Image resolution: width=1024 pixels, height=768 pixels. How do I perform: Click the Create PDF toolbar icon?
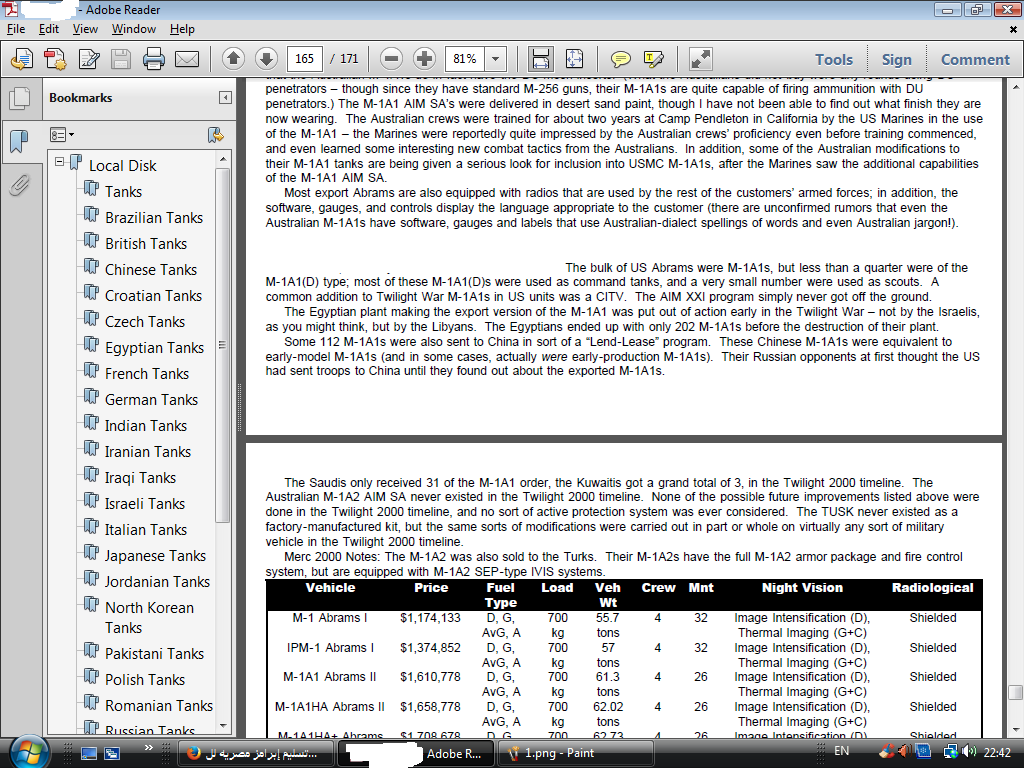(22, 59)
